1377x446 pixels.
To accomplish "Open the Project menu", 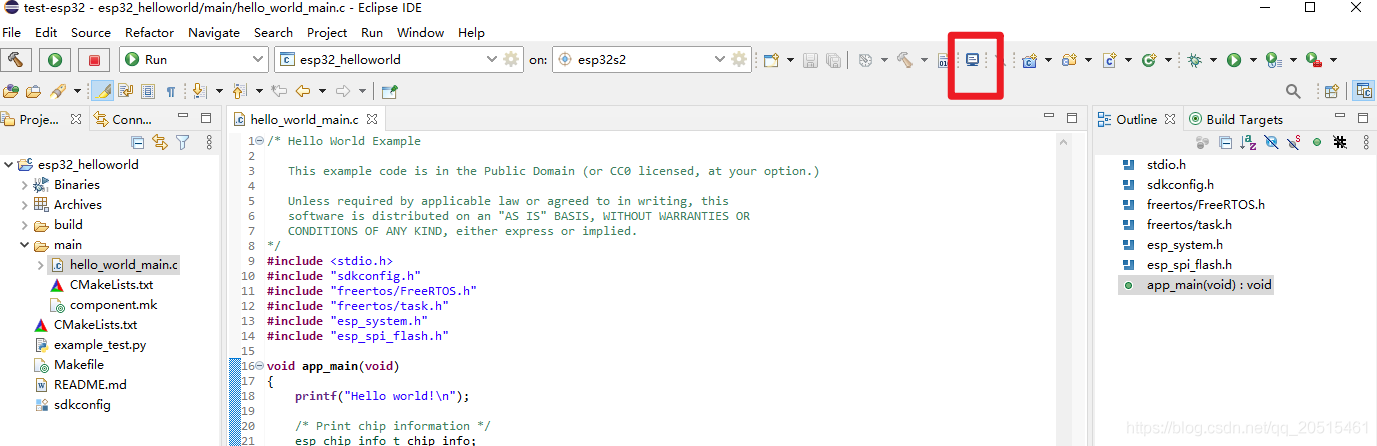I will [x=327, y=32].
